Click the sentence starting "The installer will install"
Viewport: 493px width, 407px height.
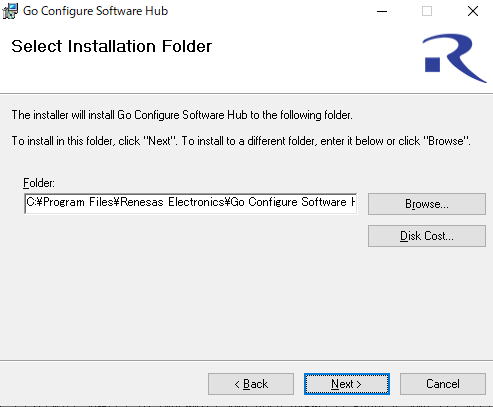(182, 115)
